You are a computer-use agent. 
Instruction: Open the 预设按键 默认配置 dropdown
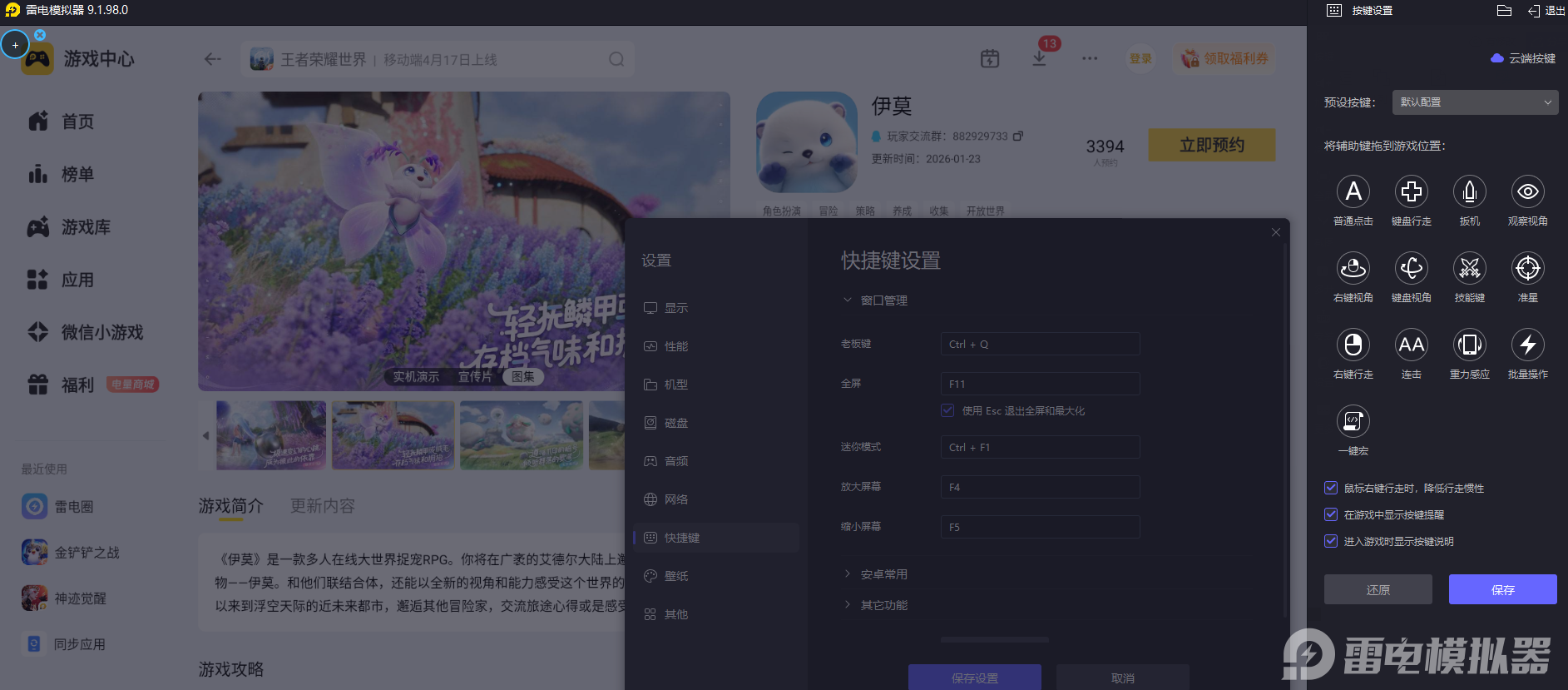[1475, 102]
